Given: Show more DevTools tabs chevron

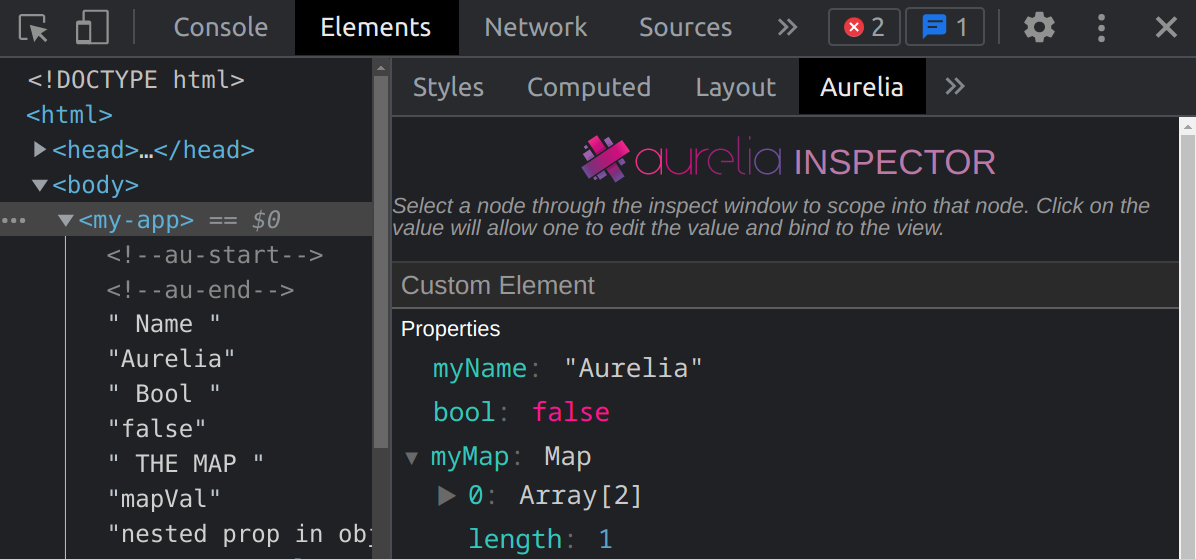Looking at the screenshot, I should click(787, 28).
